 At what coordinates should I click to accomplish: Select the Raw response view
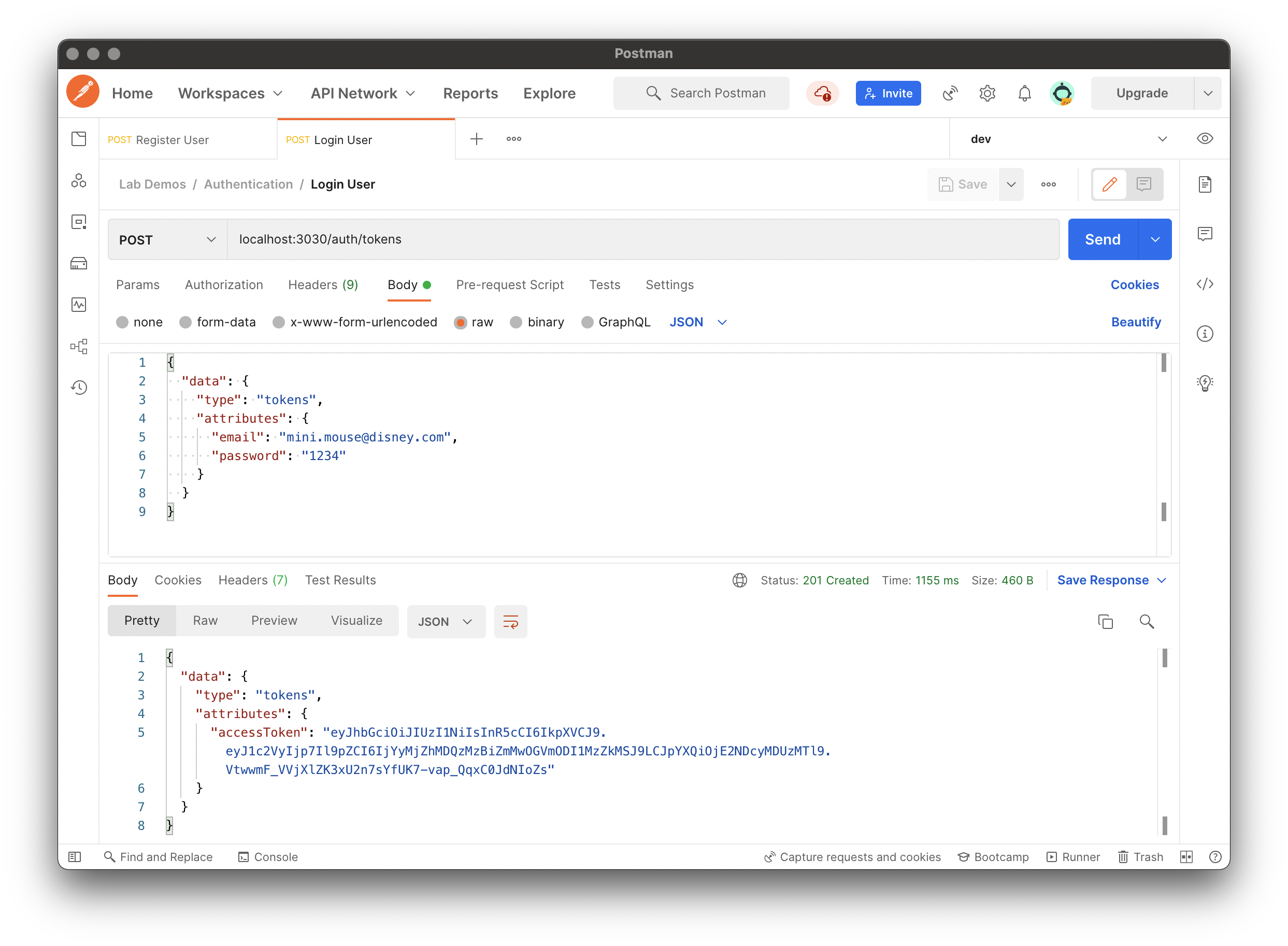205,621
